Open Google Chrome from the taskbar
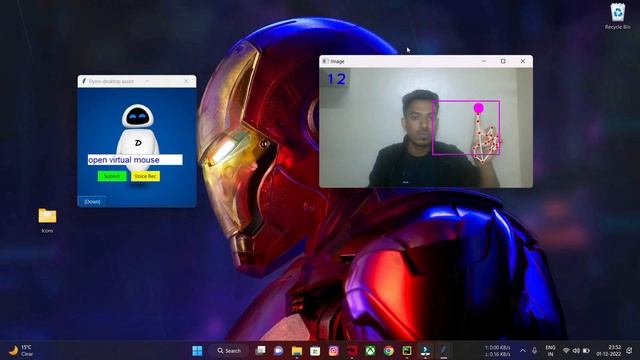 tap(389, 351)
